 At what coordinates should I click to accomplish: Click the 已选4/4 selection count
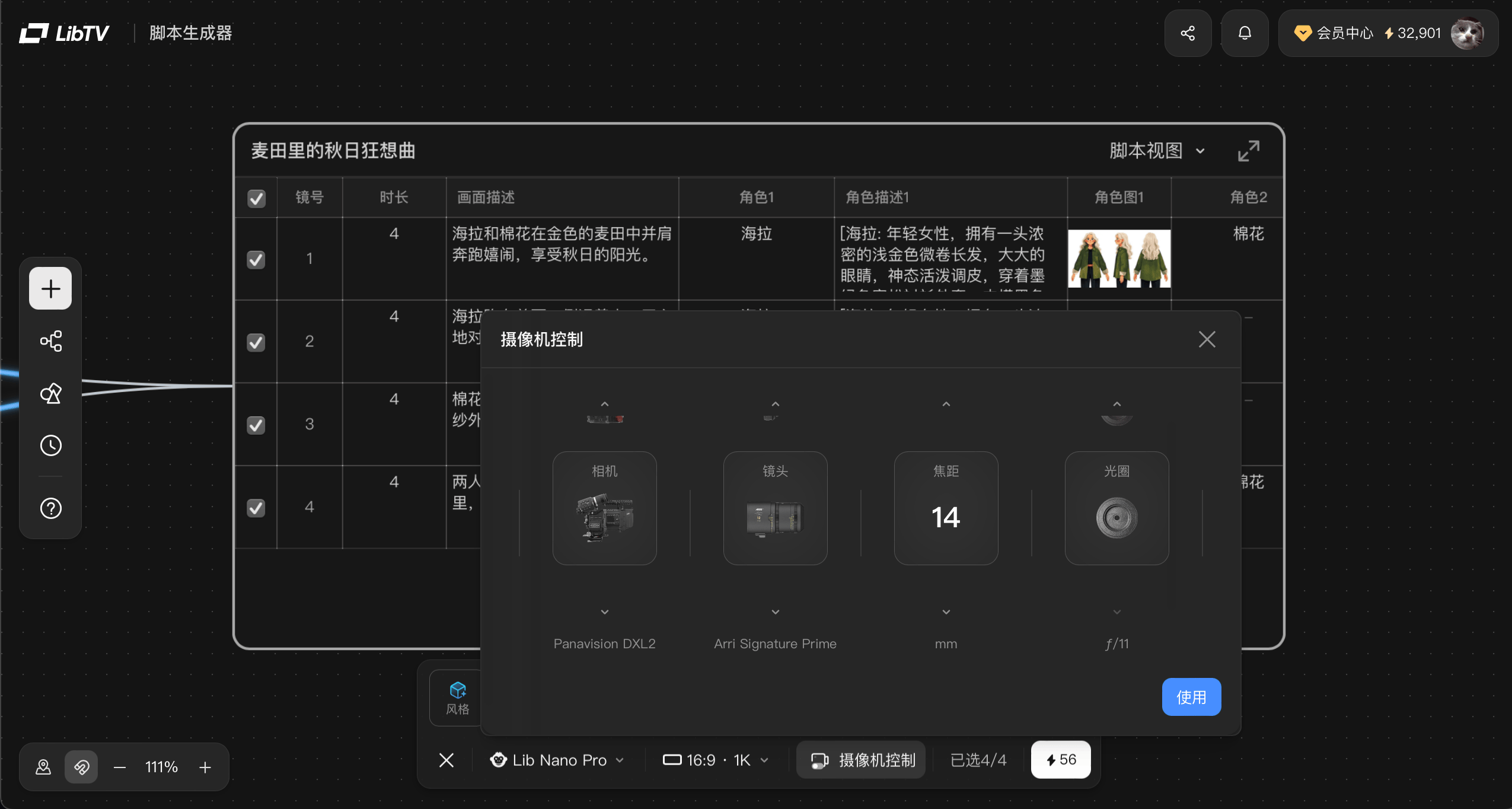point(978,760)
